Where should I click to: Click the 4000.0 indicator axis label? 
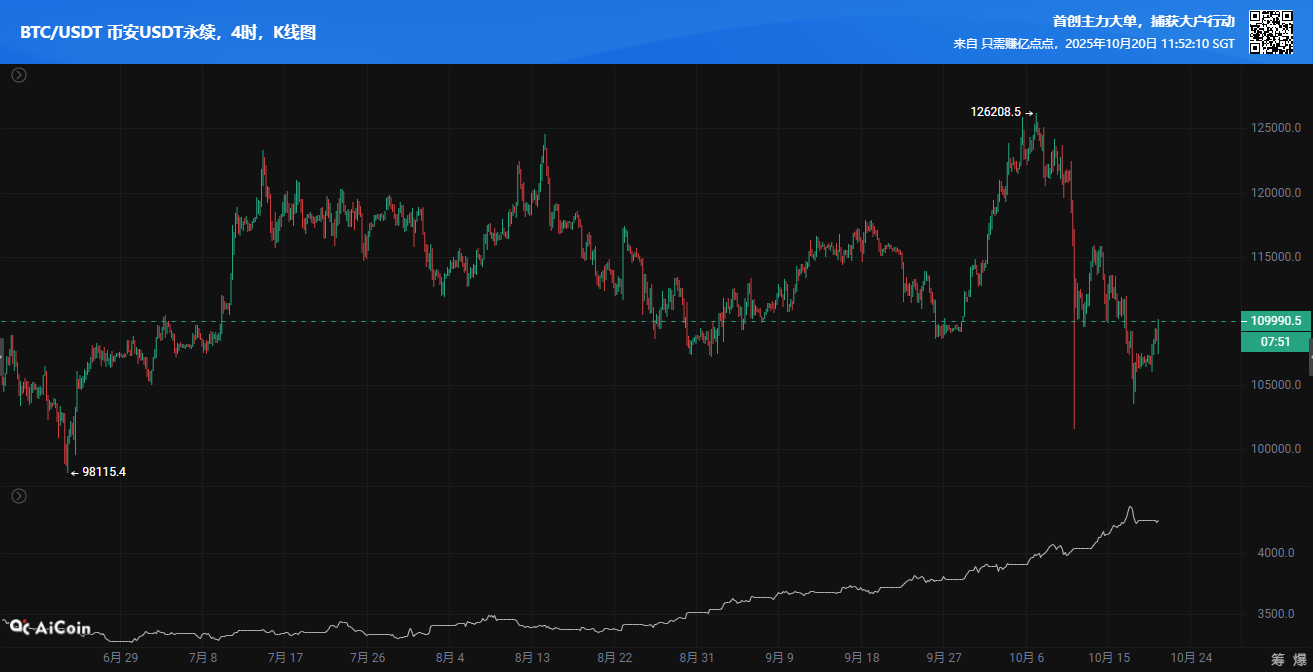1275,553
